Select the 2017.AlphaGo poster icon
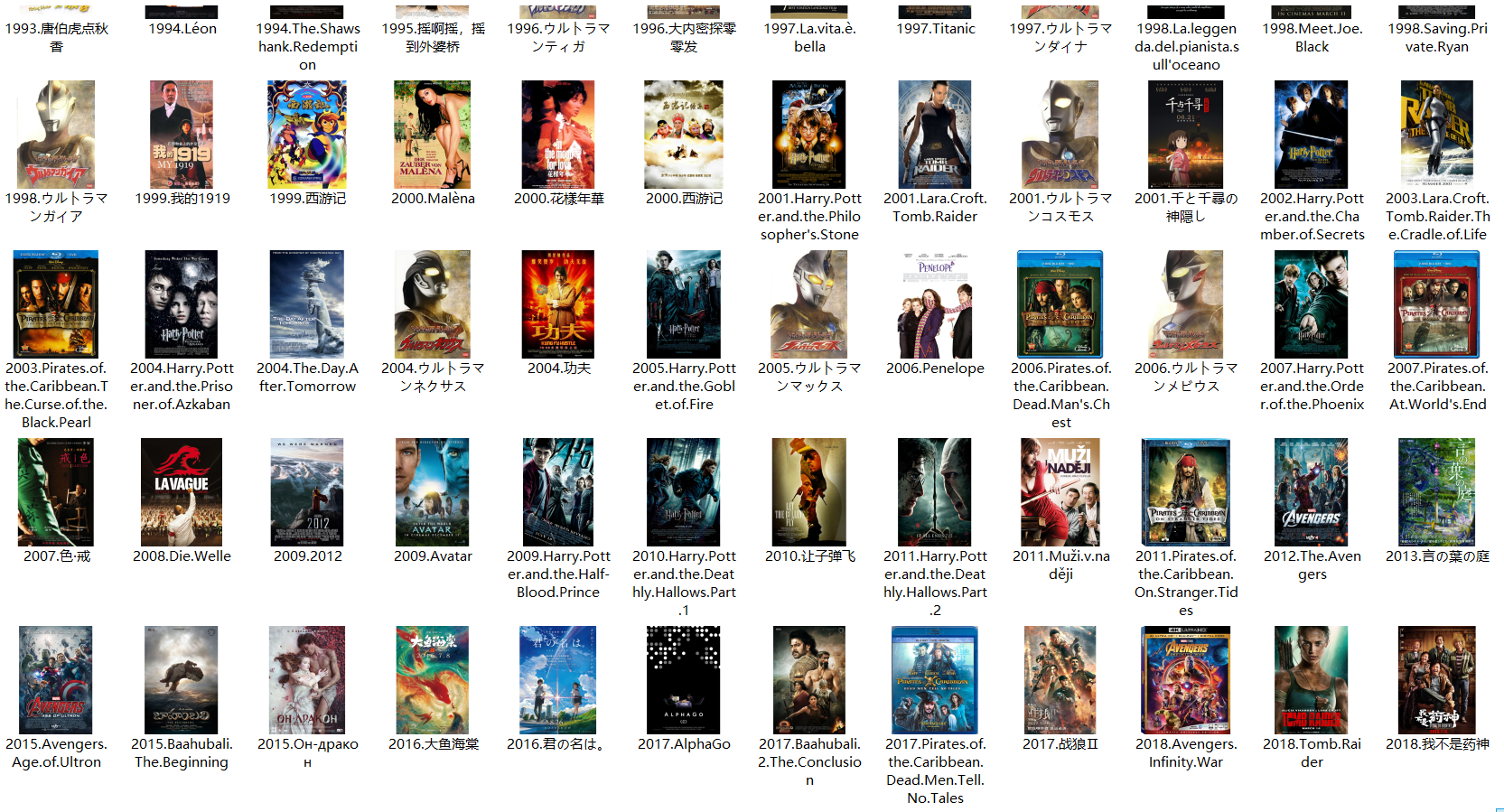The height and width of the screenshot is (812, 1504). click(684, 679)
